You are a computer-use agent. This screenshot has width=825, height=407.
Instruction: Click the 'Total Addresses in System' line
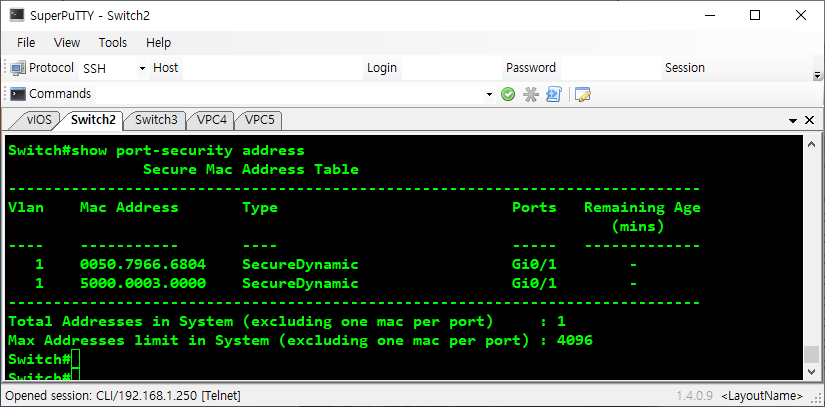[287, 321]
